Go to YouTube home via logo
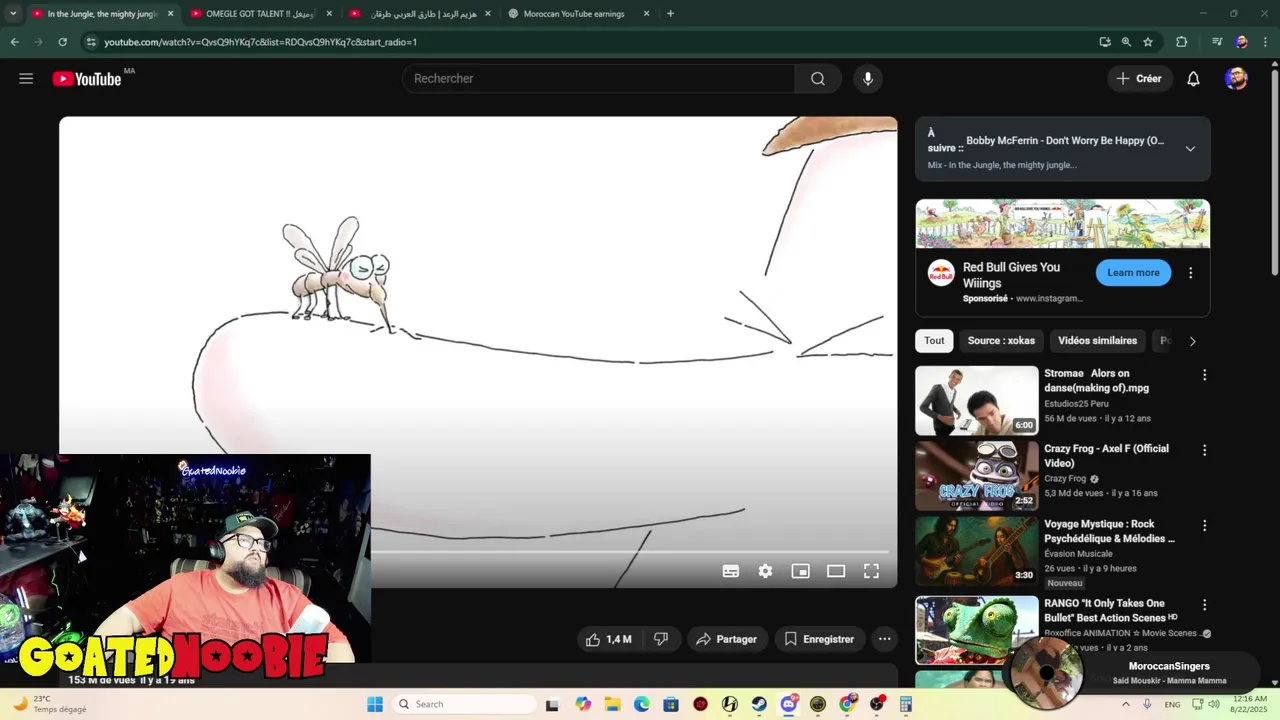 (87, 79)
